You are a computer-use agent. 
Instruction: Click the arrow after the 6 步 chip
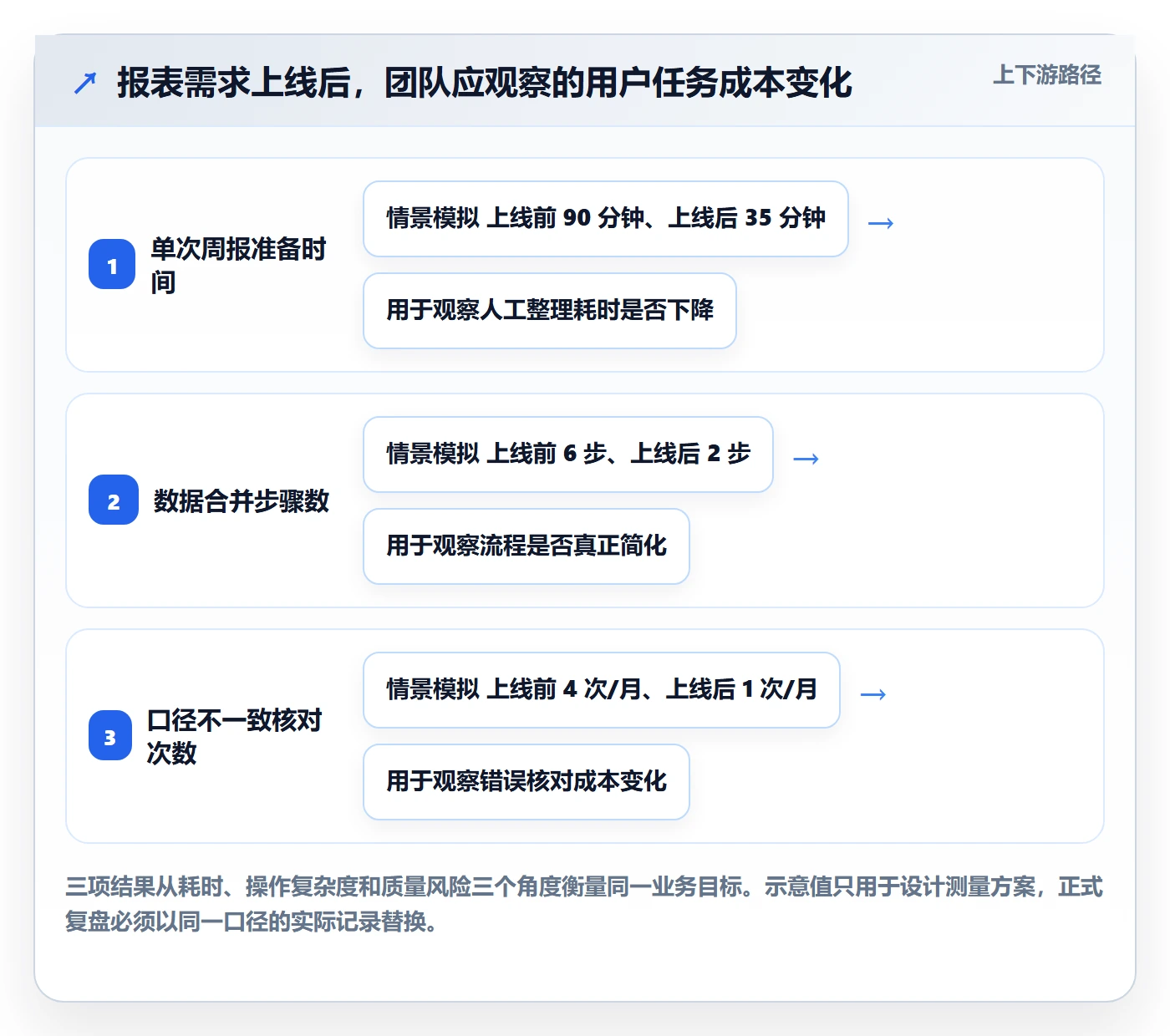coord(806,458)
